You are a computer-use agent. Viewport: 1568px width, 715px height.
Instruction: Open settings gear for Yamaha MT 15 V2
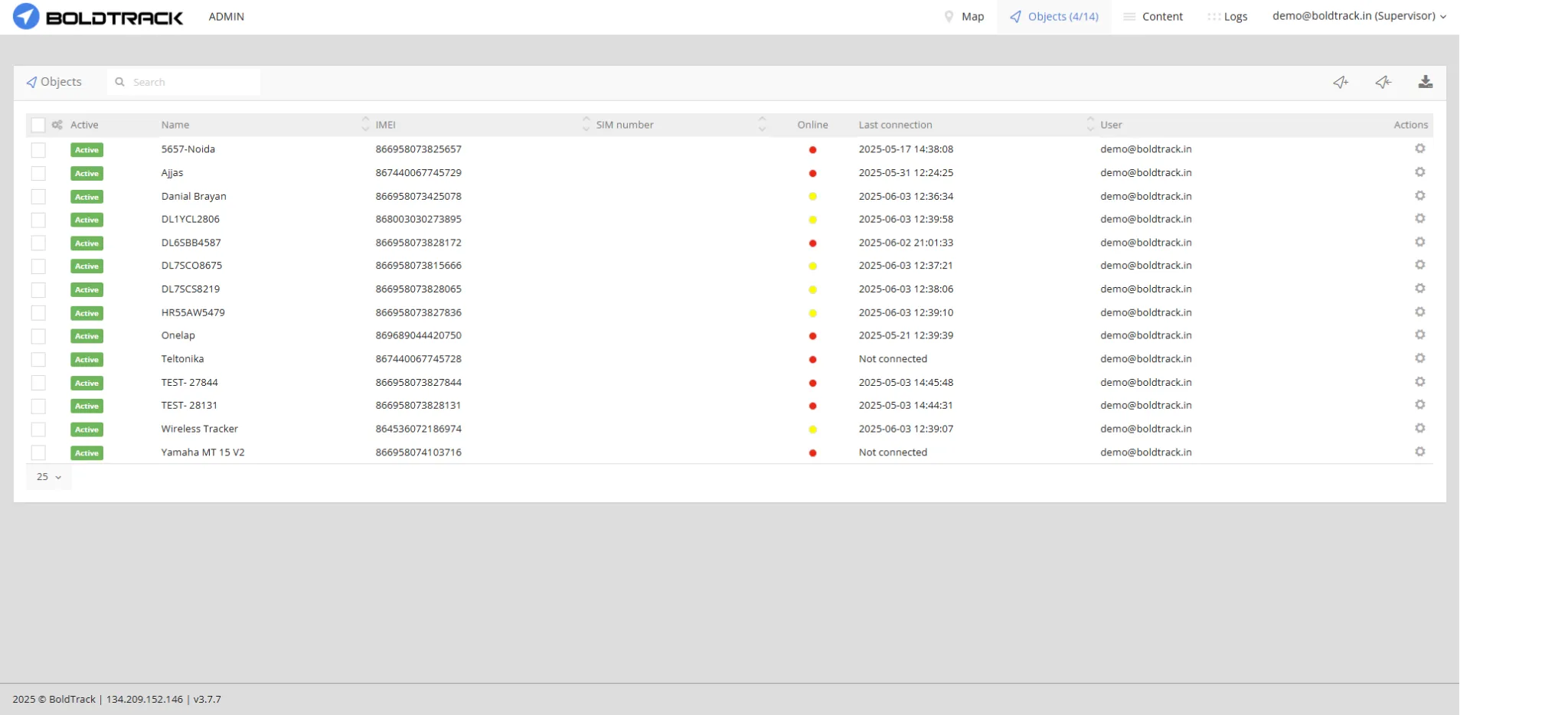click(x=1419, y=452)
